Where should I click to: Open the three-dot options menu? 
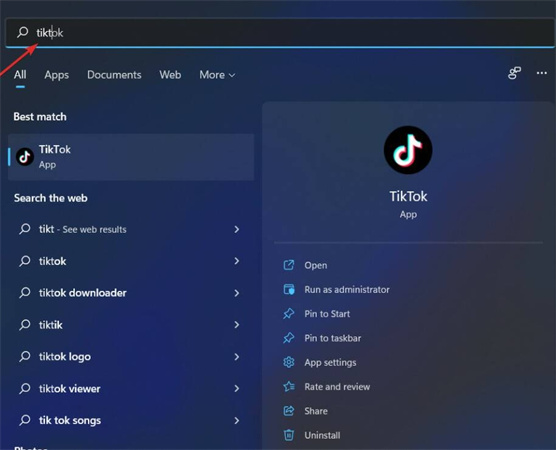coord(541,73)
